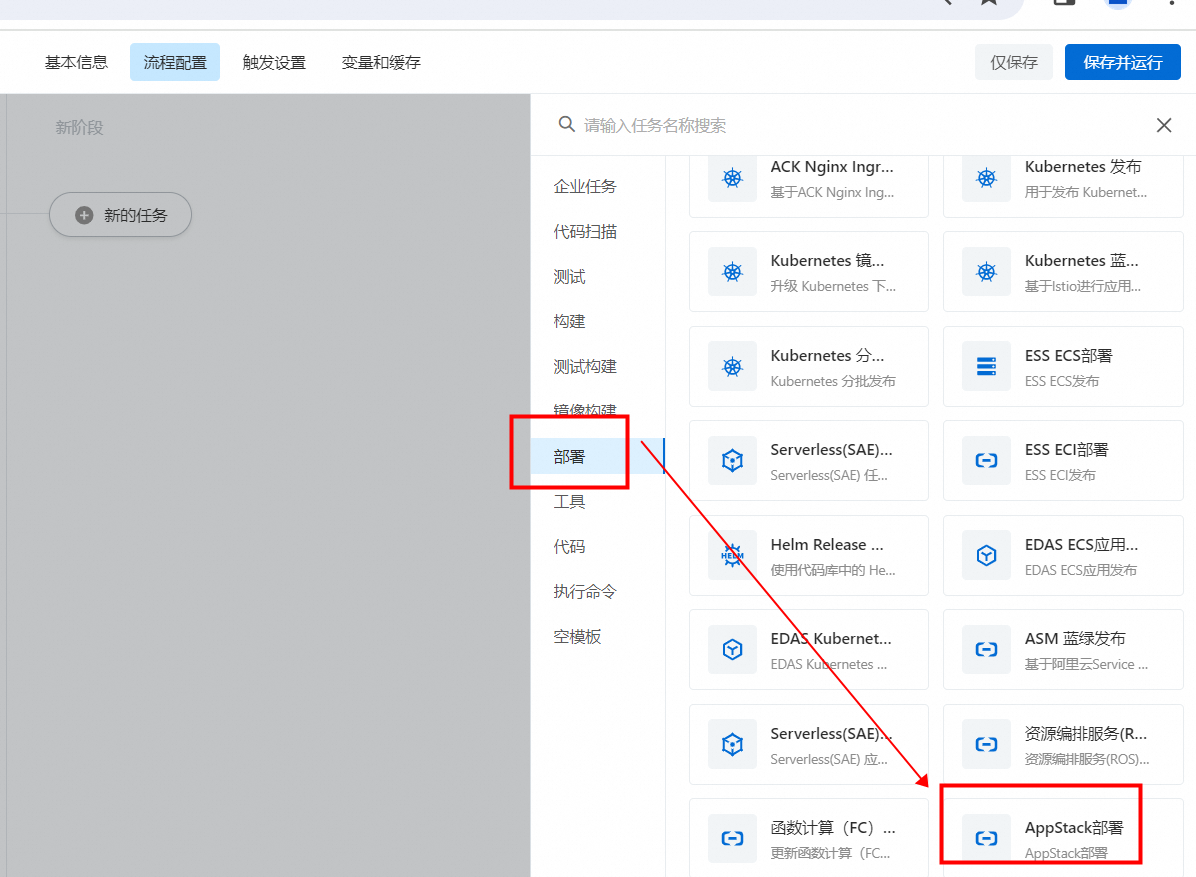Image resolution: width=1196 pixels, height=877 pixels.
Task: Click the Kubernetes 蓝绿 wheel icon
Action: tap(986, 272)
